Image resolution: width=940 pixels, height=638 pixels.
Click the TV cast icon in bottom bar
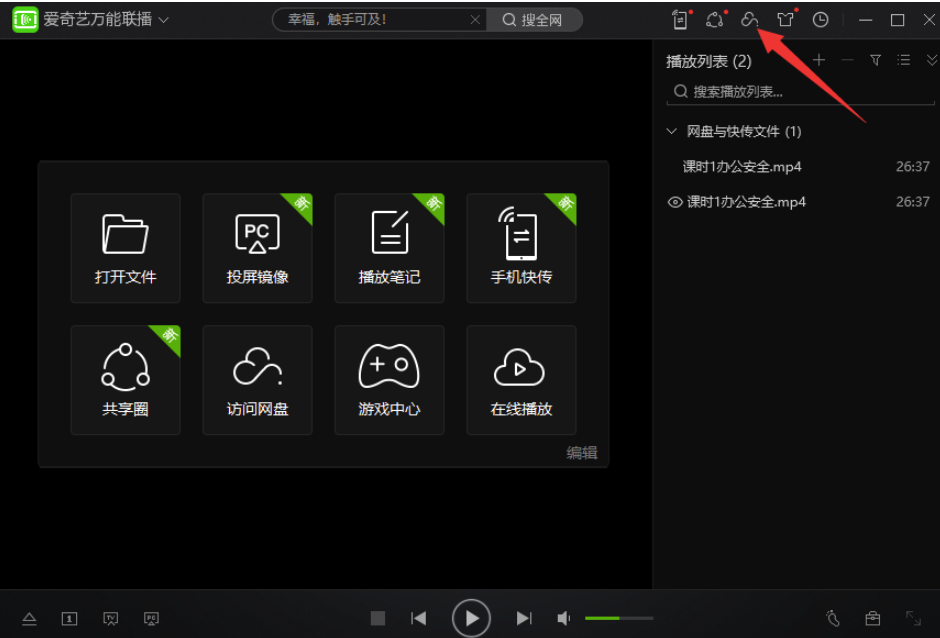110,618
